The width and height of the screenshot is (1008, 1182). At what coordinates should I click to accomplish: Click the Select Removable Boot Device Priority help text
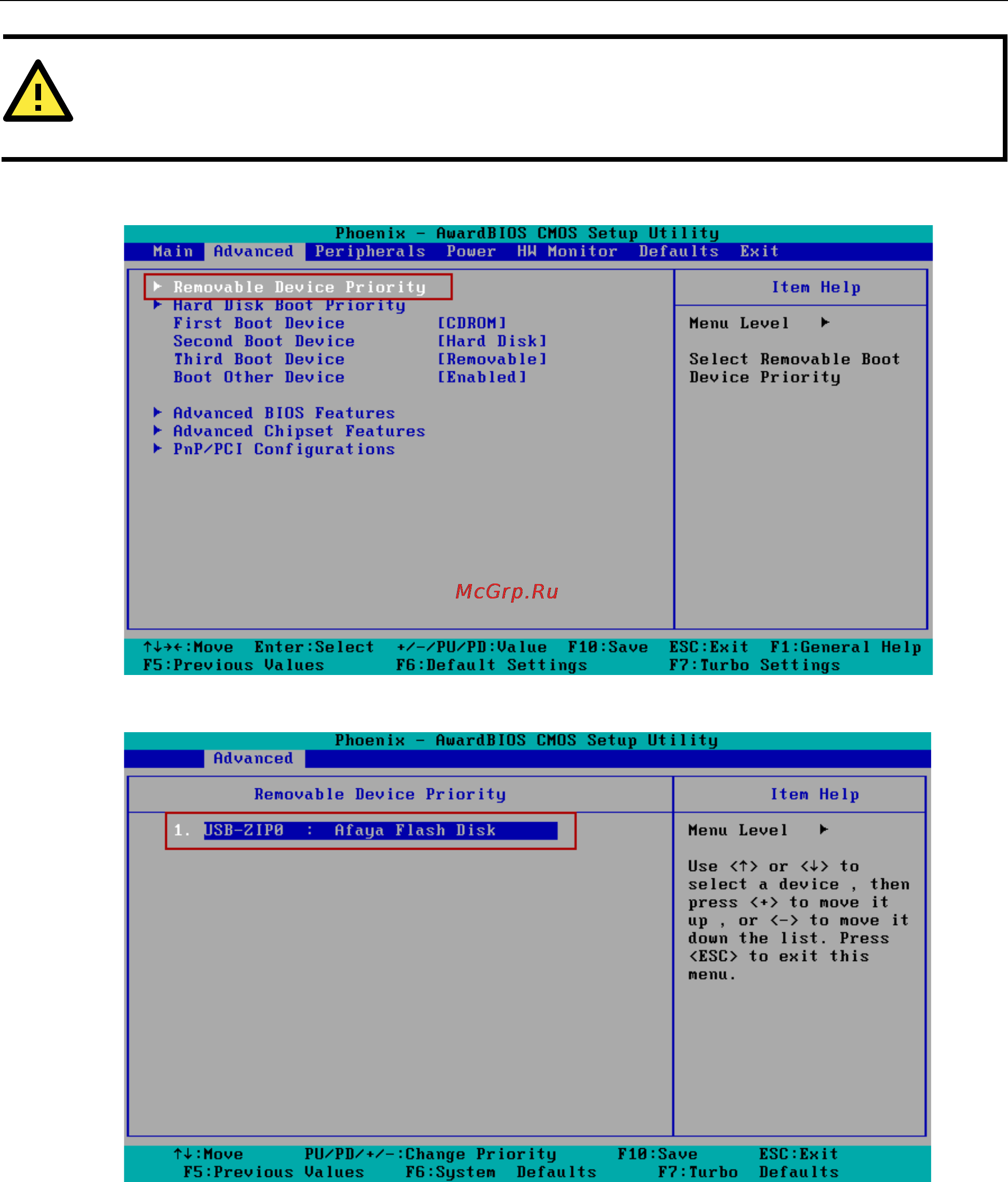[x=794, y=368]
